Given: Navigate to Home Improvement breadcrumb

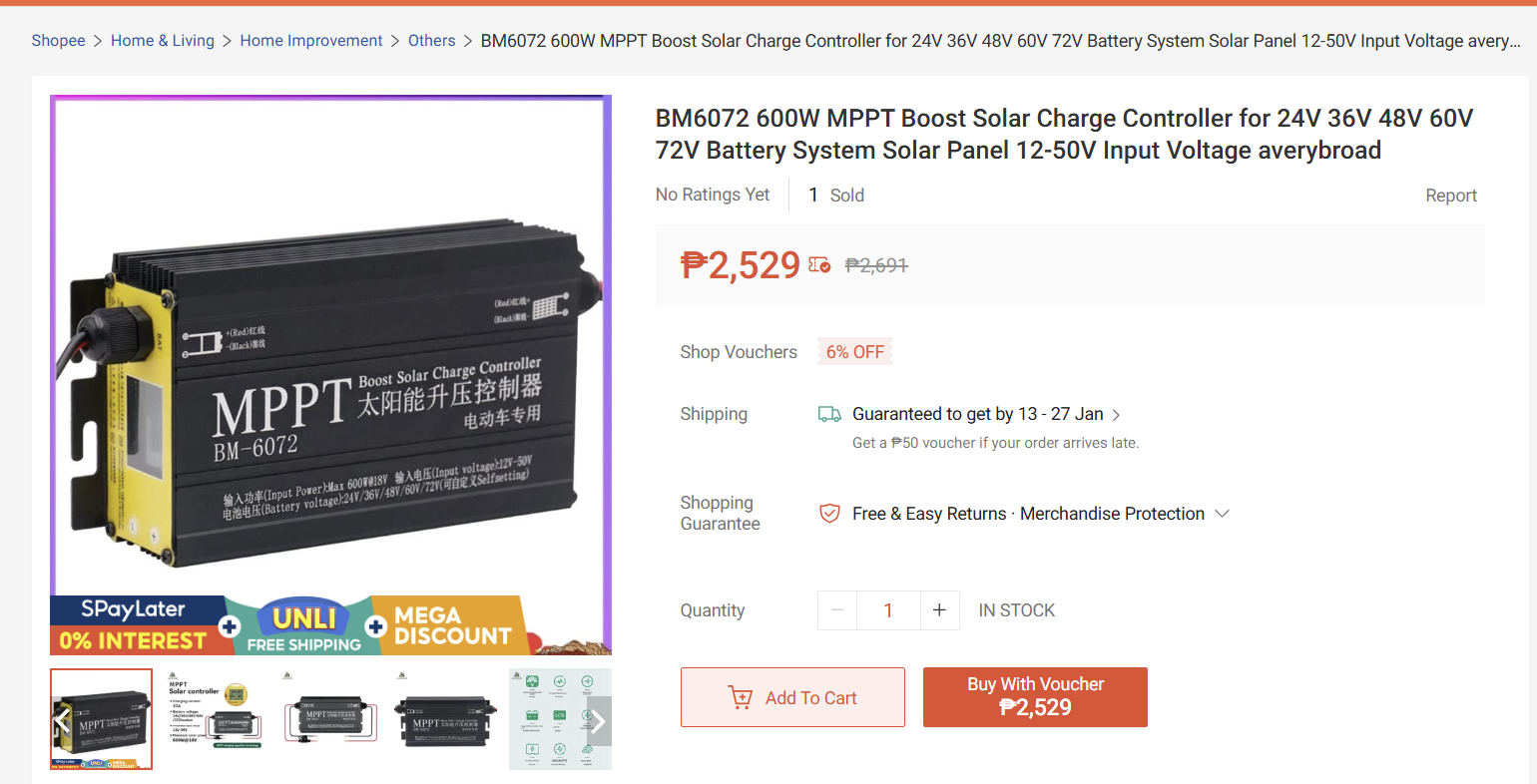Looking at the screenshot, I should 311,41.
